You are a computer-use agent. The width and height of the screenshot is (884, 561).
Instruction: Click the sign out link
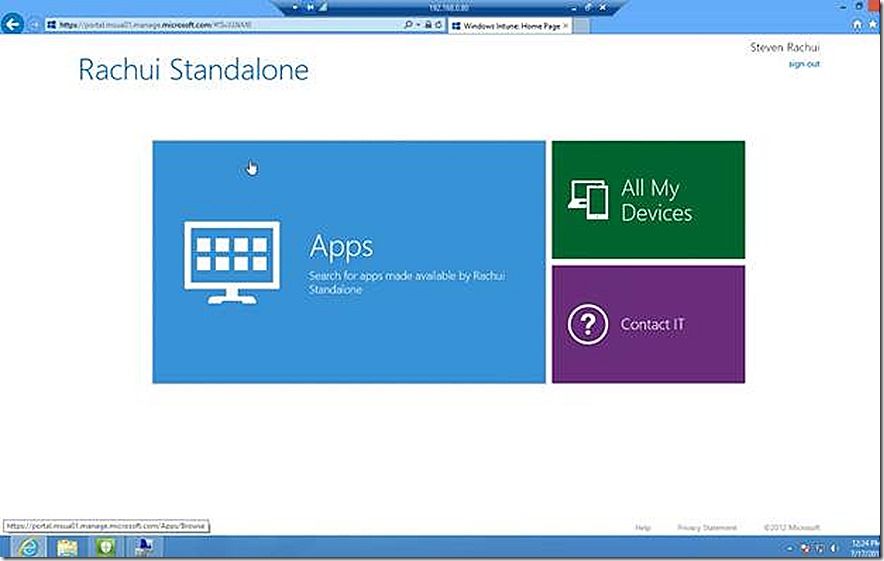point(804,64)
